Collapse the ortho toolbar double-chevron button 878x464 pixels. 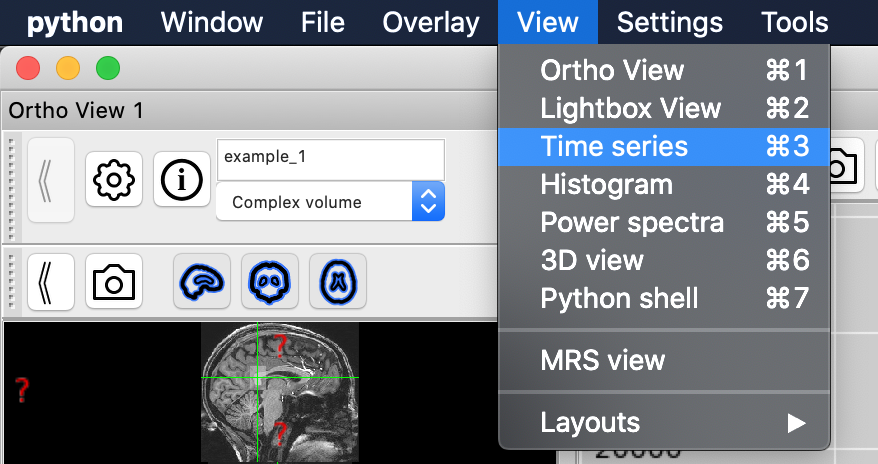coord(50,282)
